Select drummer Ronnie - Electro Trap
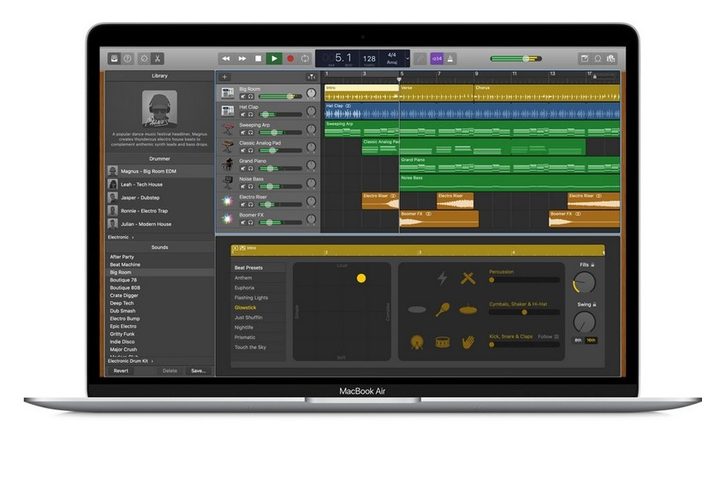This screenshot has height=480, width=720. coord(160,211)
